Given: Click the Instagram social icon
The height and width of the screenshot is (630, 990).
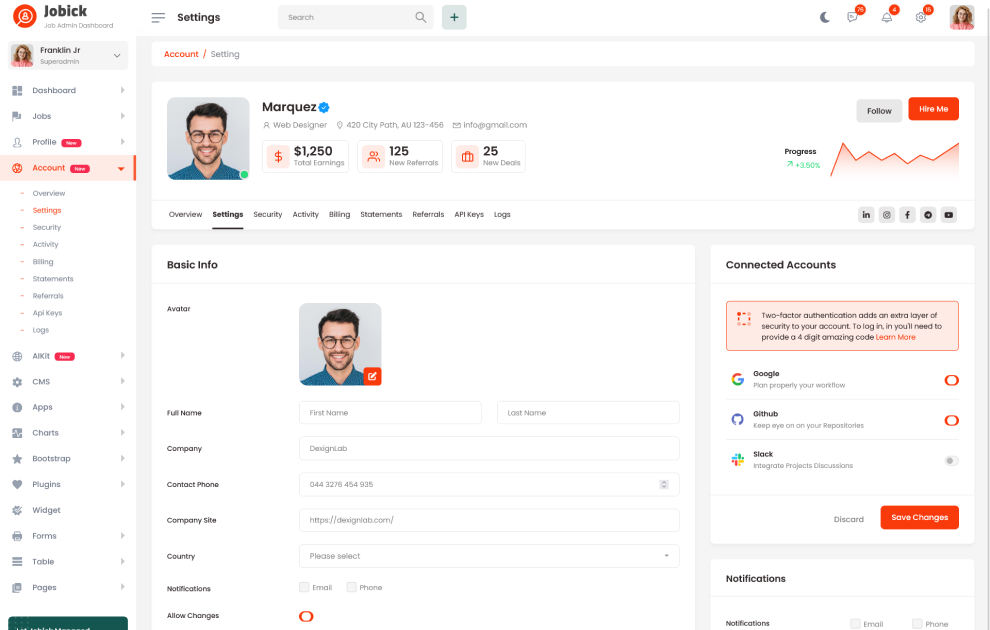Looking at the screenshot, I should coord(887,215).
